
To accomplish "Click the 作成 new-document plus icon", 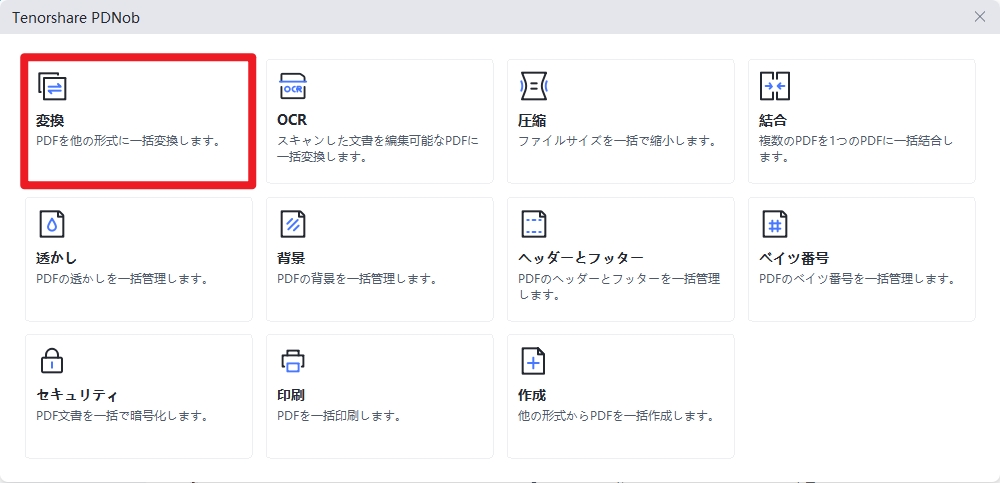I will pos(534,361).
